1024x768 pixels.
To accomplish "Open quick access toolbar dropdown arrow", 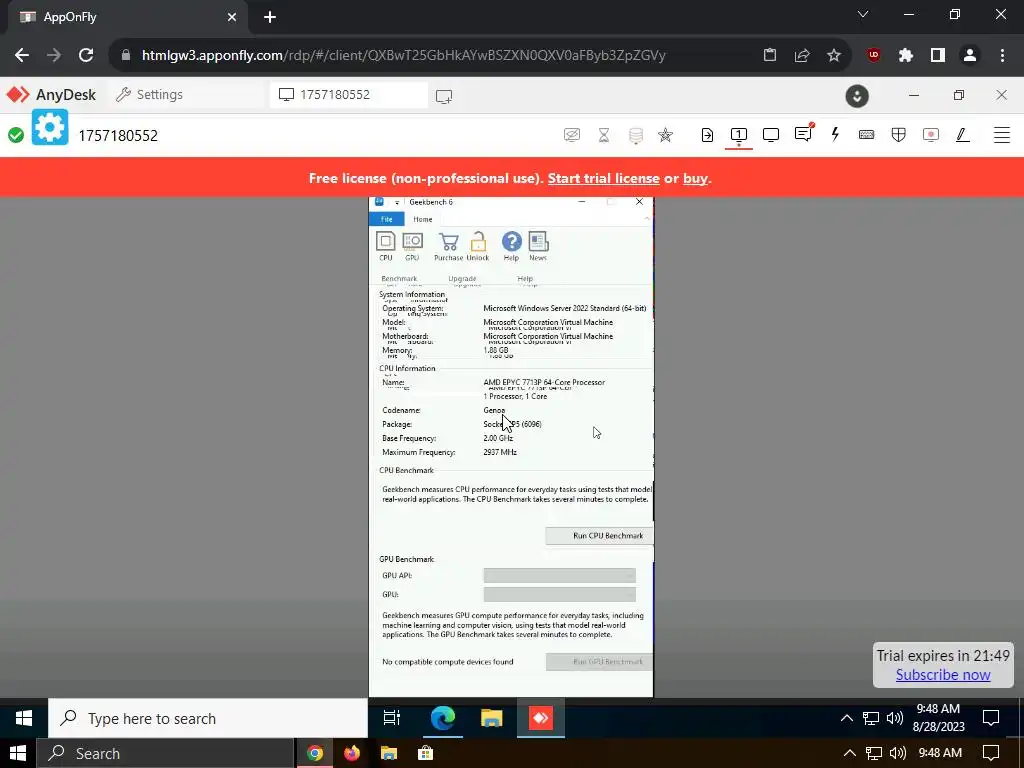I will (x=396, y=202).
